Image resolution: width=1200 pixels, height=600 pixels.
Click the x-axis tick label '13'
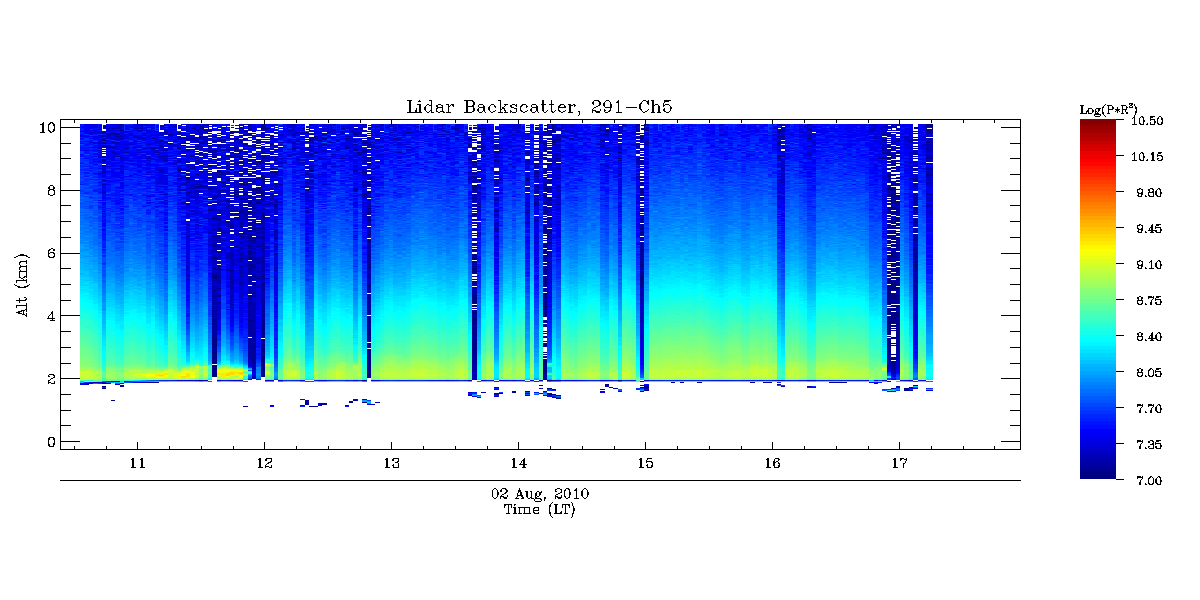(x=391, y=463)
